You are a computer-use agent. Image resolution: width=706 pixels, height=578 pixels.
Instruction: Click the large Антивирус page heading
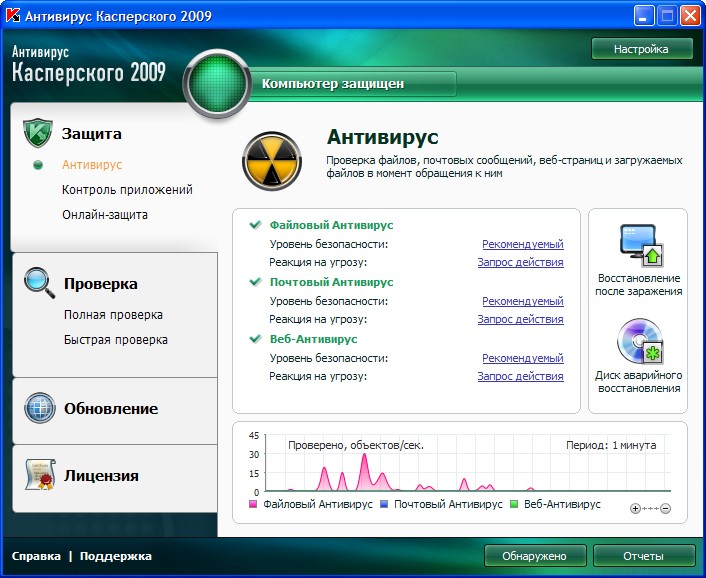pyautogui.click(x=382, y=137)
